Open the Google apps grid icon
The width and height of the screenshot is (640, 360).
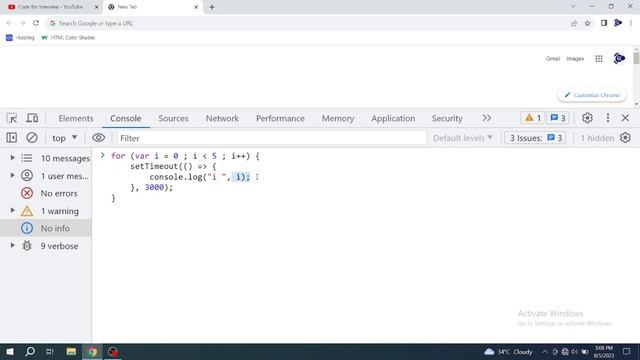(x=599, y=59)
